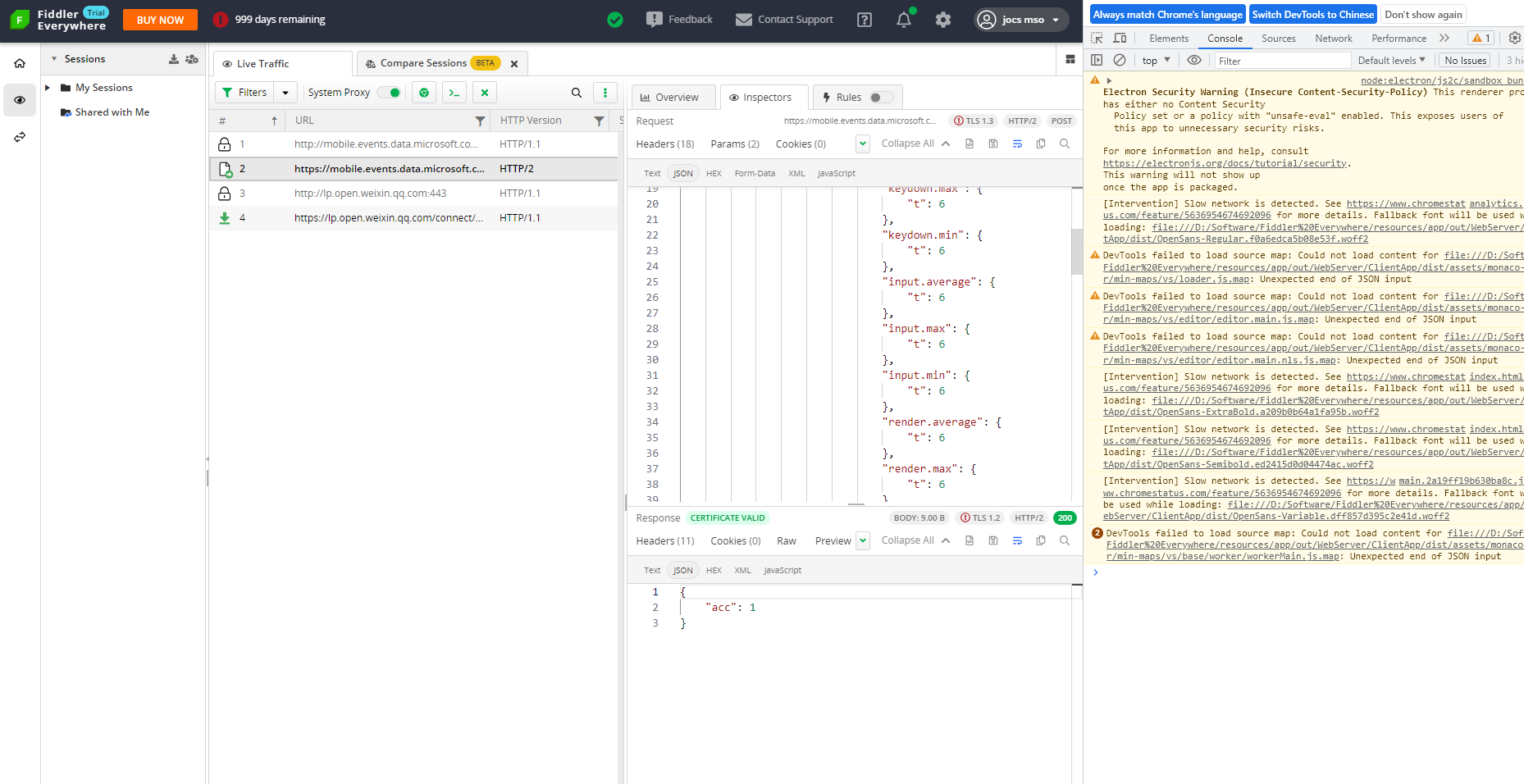Image resolution: width=1524 pixels, height=784 pixels.
Task: Collapse All in the request inspector
Action: [915, 144]
